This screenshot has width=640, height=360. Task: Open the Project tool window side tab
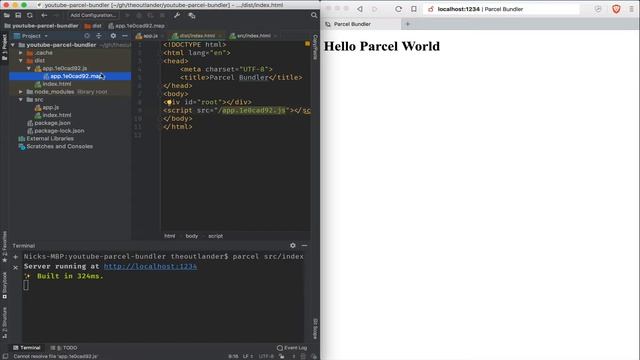(4, 47)
